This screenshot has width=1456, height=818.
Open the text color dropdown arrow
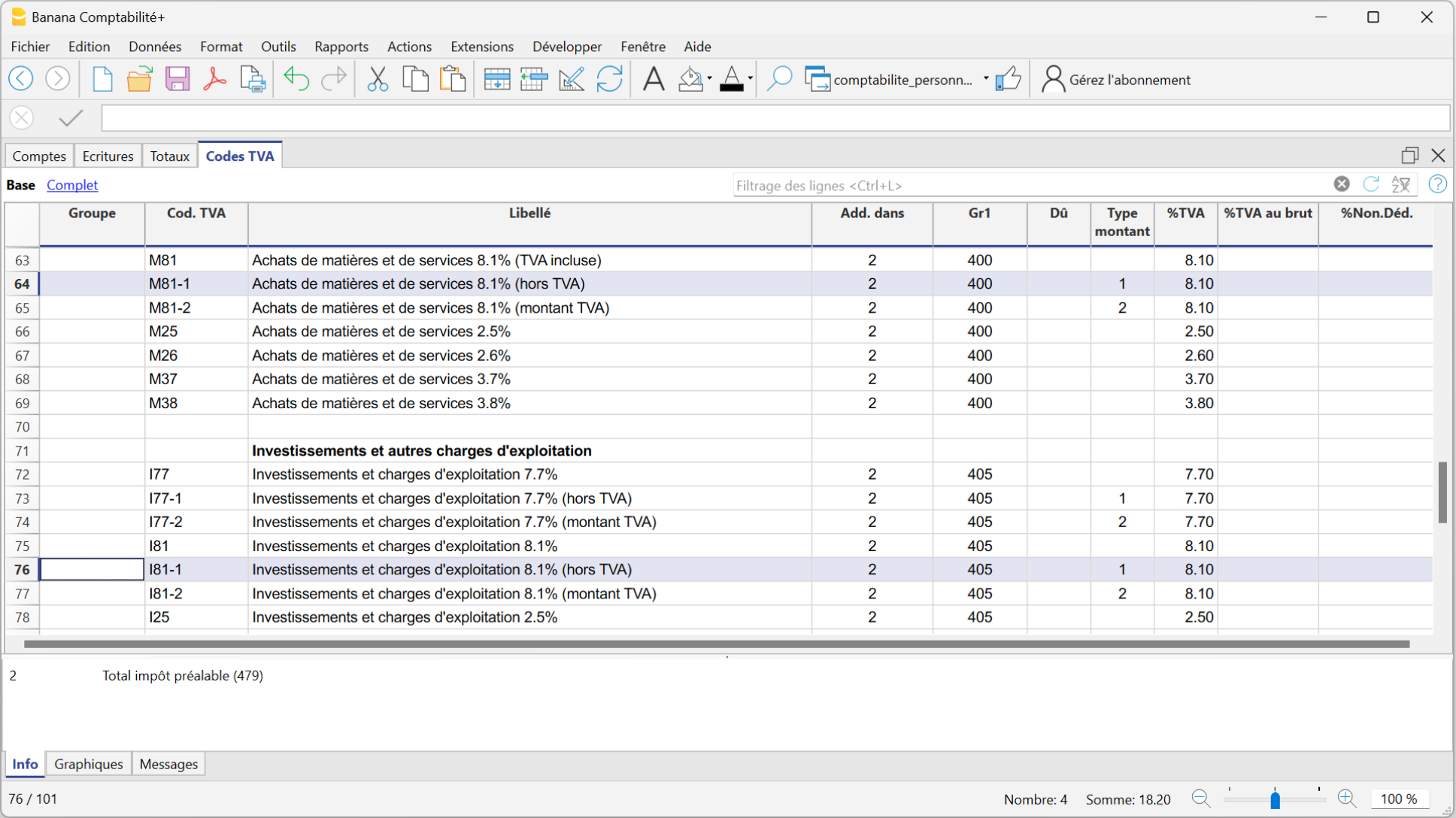click(x=751, y=79)
